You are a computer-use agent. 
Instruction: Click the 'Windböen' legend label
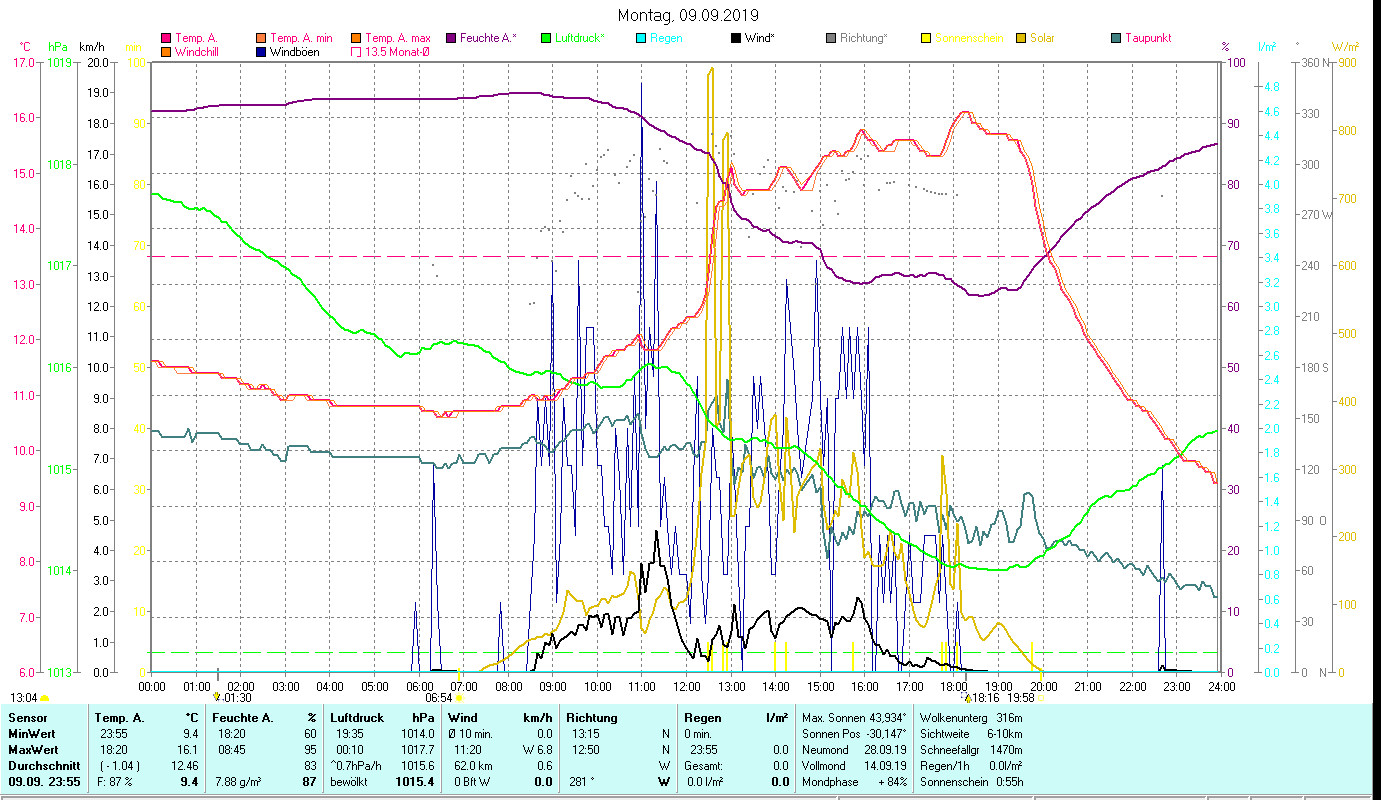295,52
